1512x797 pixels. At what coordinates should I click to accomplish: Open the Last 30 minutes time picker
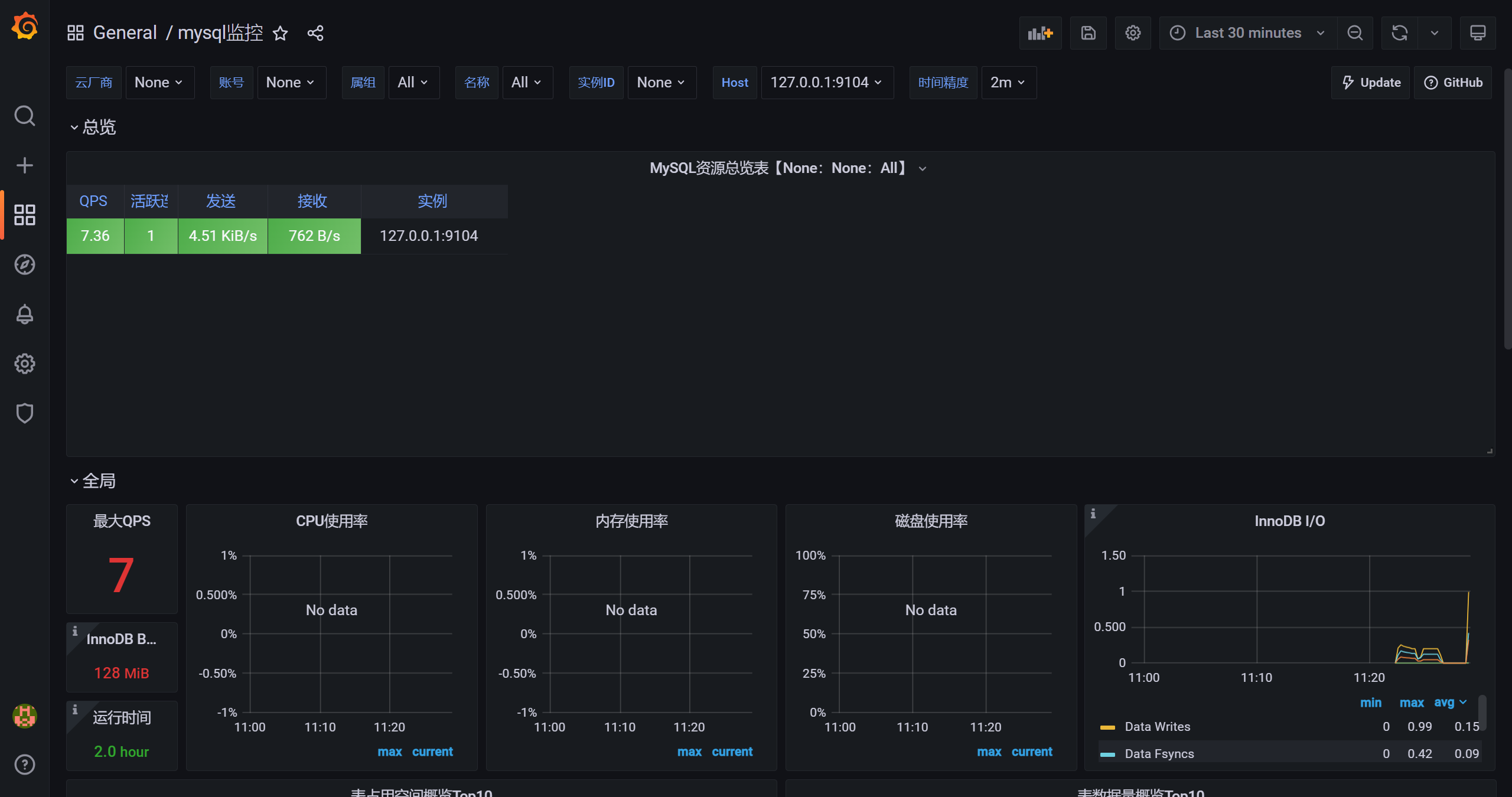click(1249, 33)
